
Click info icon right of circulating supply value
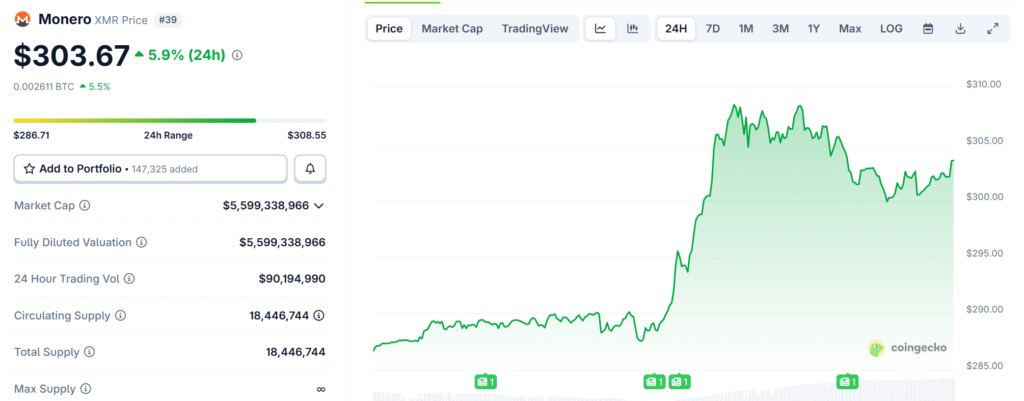pyautogui.click(x=319, y=316)
